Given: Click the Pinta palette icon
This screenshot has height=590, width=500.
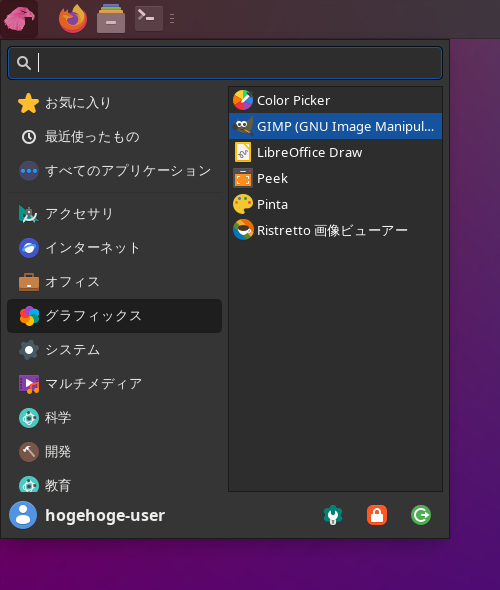Looking at the screenshot, I should pos(243,204).
